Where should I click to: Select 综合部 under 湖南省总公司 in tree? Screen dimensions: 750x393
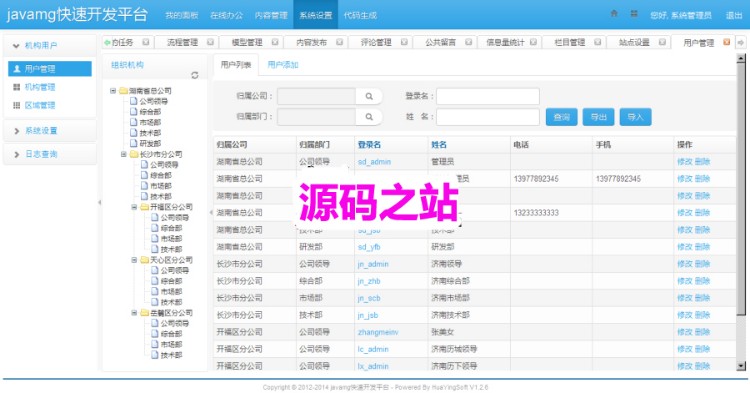click(150, 112)
